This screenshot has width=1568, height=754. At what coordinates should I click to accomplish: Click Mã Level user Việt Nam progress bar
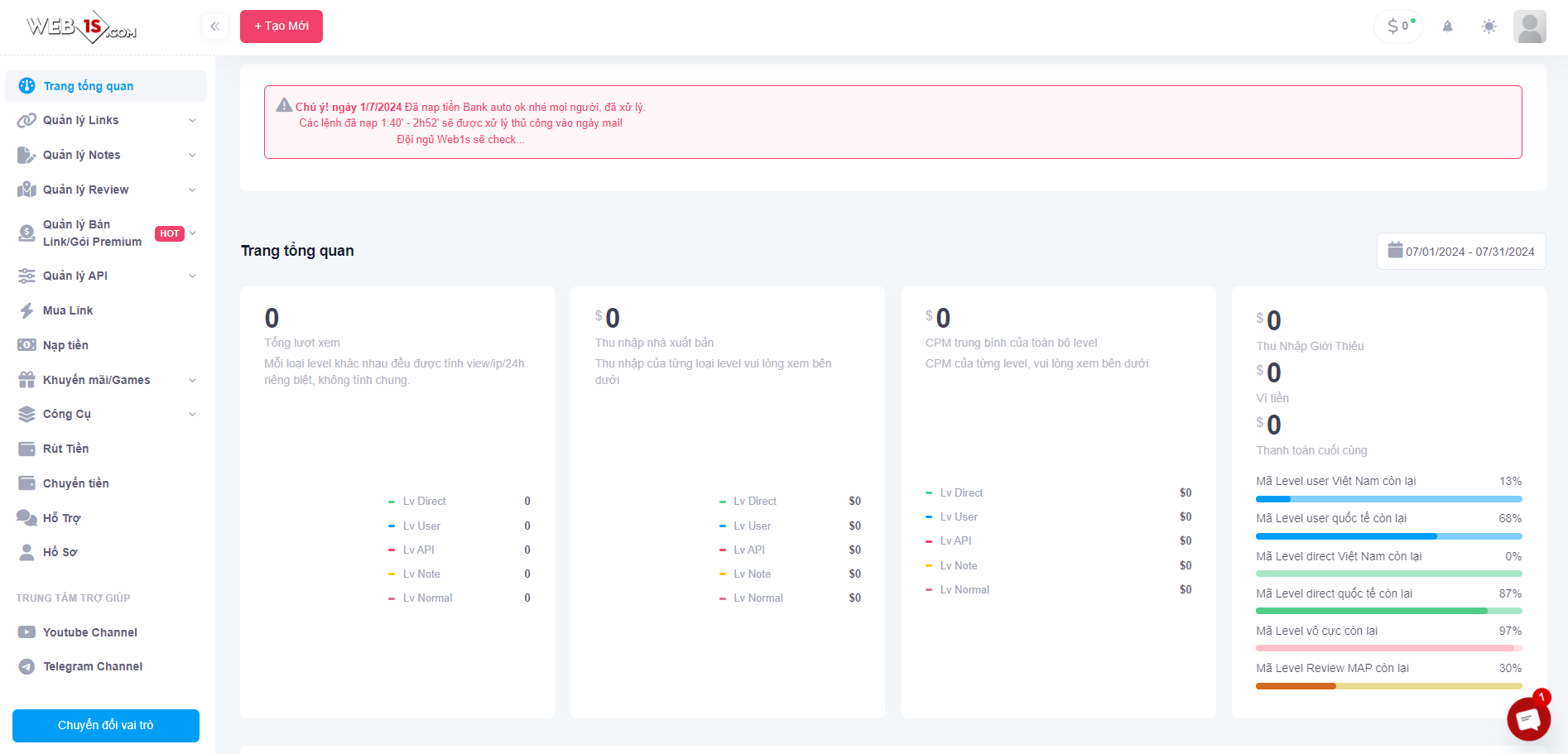click(x=1389, y=499)
